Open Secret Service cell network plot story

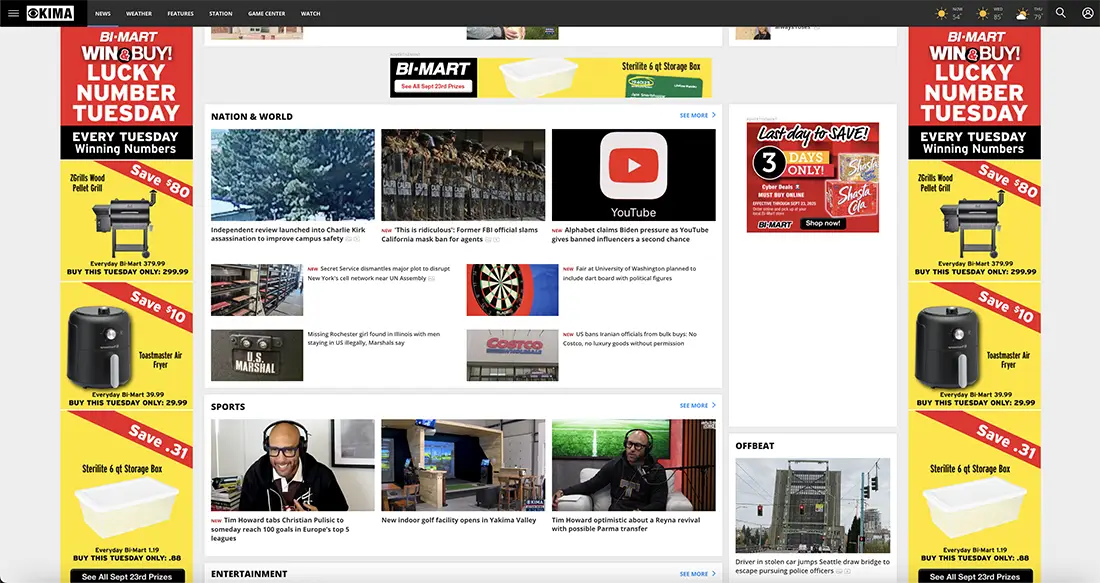pyautogui.click(x=378, y=274)
